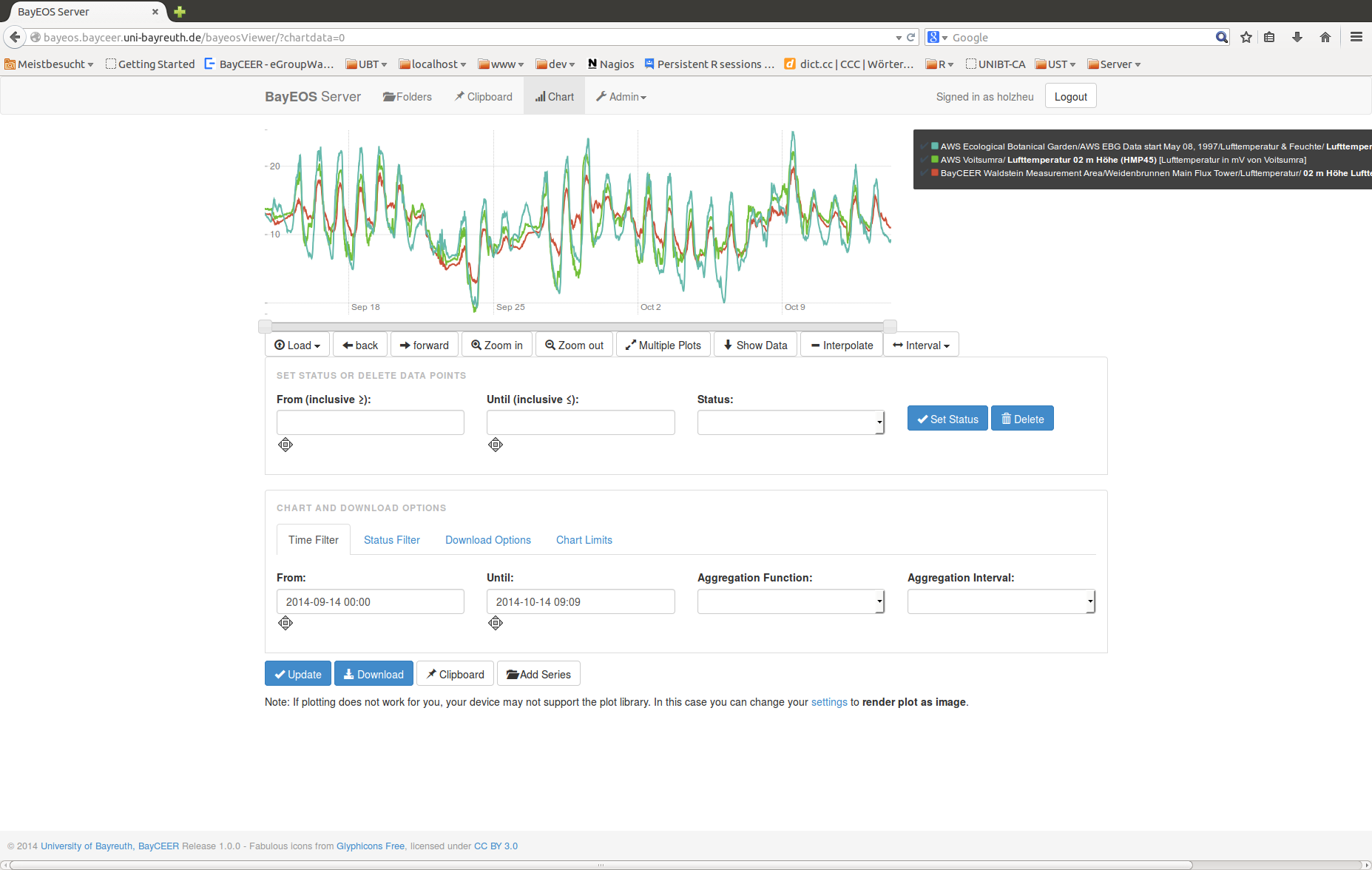1372x870 pixels.
Task: Click the forward chart button
Action: pos(425,345)
